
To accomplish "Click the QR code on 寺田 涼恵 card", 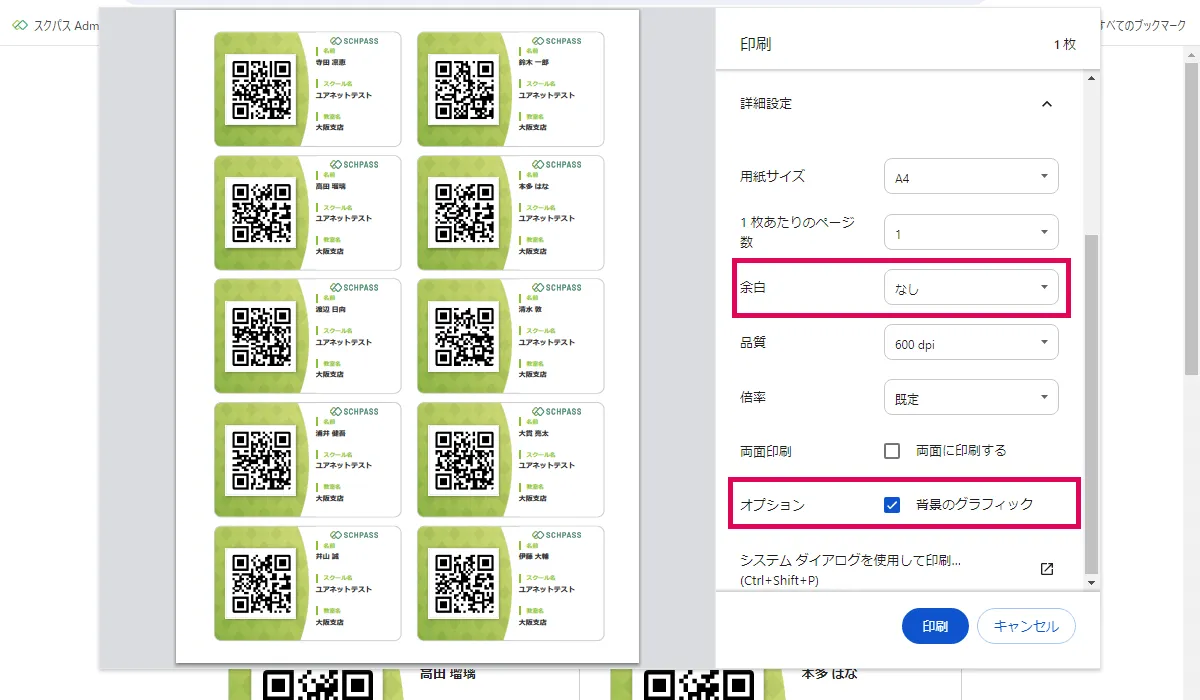I will 261,89.
